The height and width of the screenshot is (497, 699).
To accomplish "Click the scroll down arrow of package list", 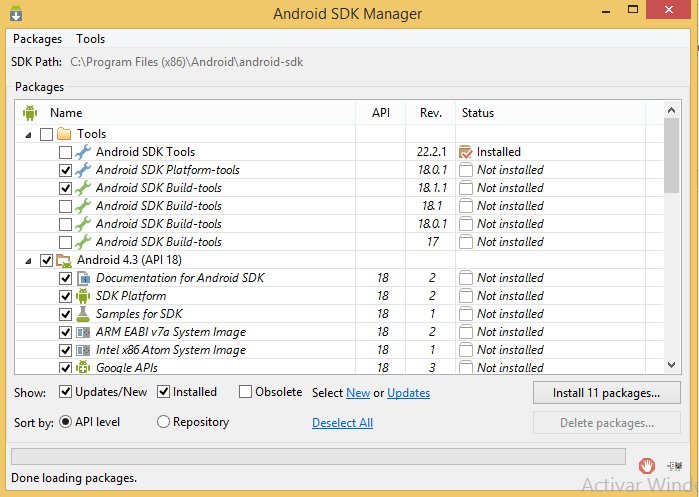I will pos(671,365).
